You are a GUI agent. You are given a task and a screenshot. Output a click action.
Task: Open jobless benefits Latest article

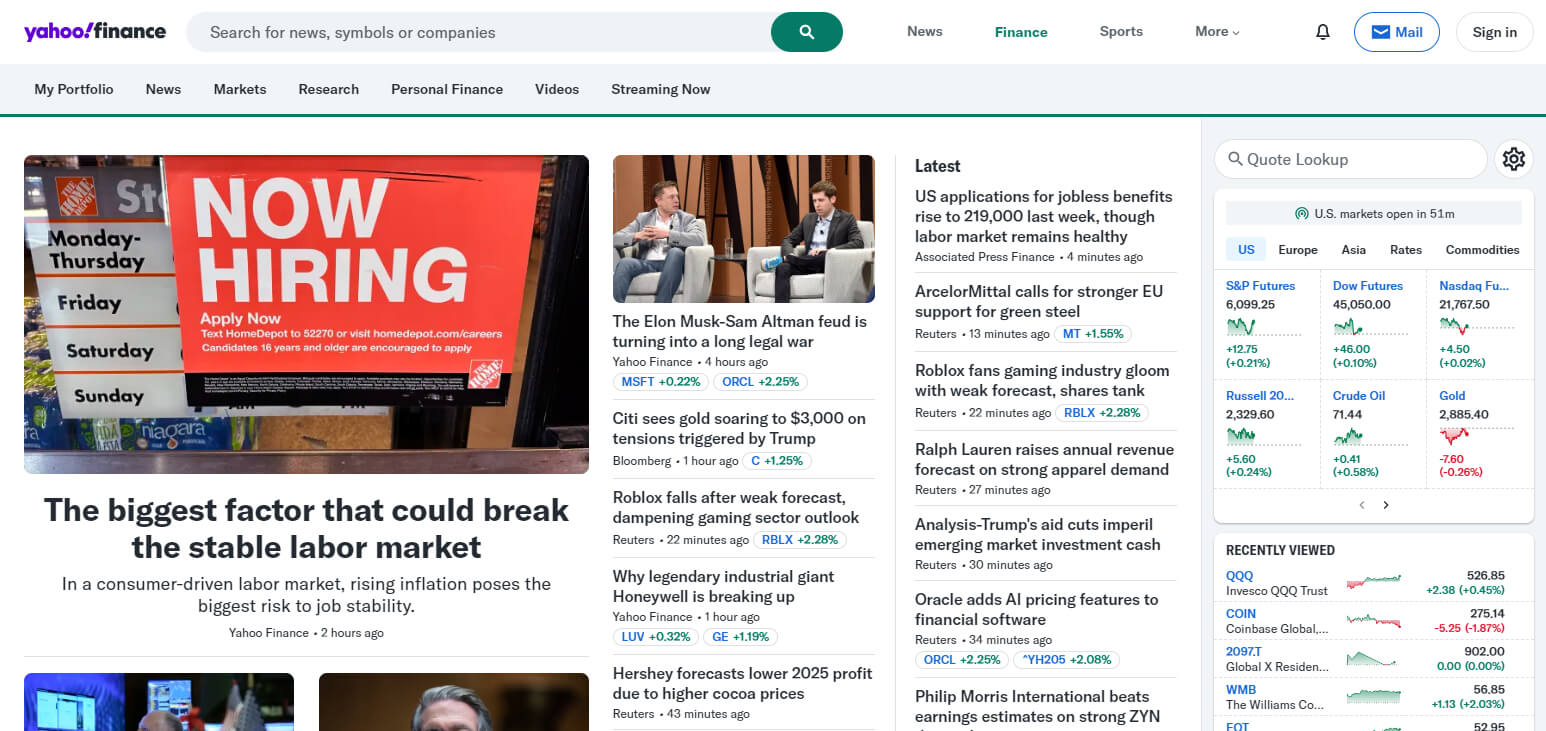1044,216
